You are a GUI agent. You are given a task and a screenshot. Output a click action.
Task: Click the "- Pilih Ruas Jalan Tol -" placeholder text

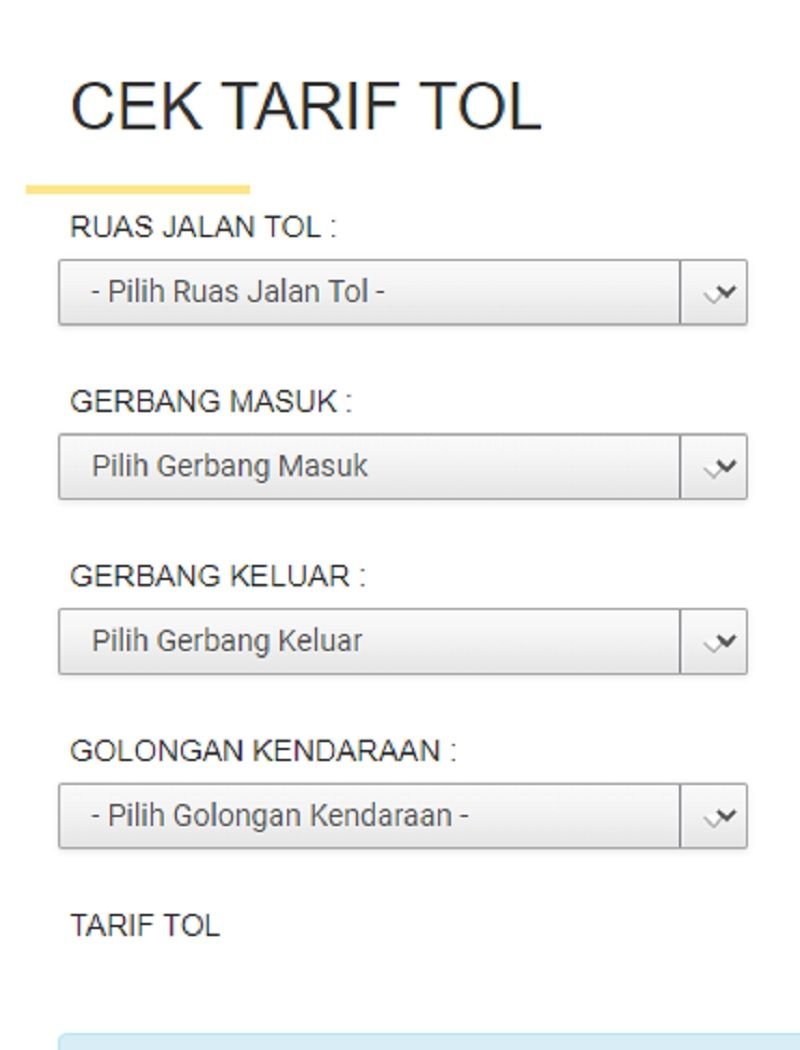coord(238,292)
